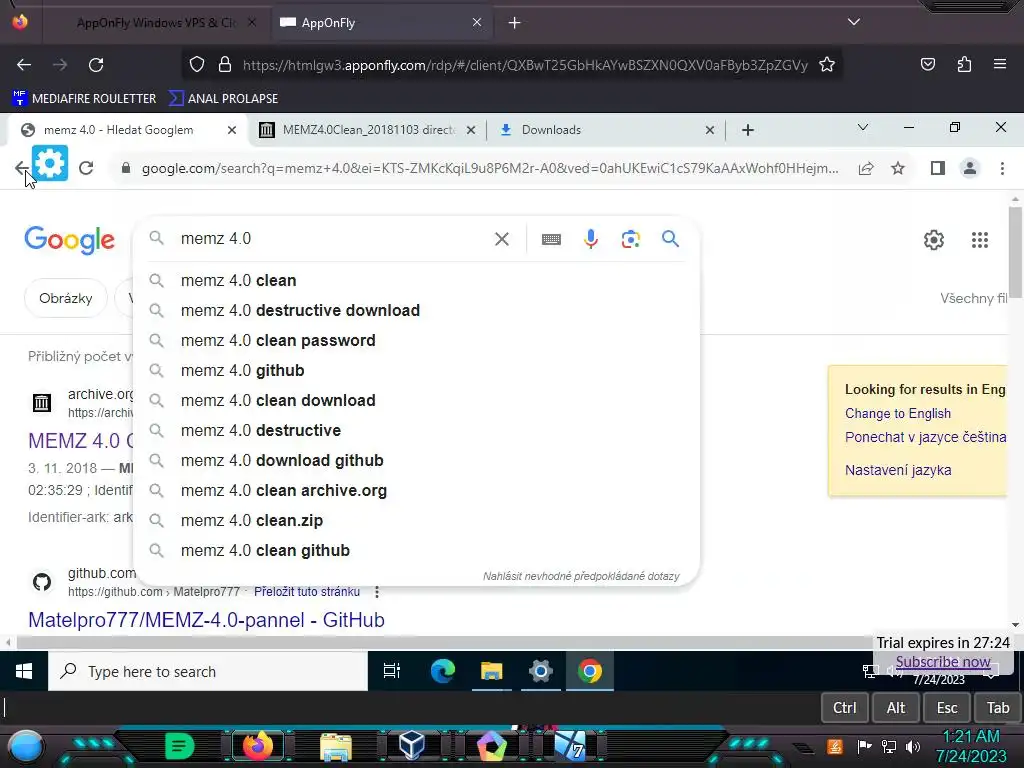Choose suggestion memz 4.0 clean.zip

click(417, 520)
